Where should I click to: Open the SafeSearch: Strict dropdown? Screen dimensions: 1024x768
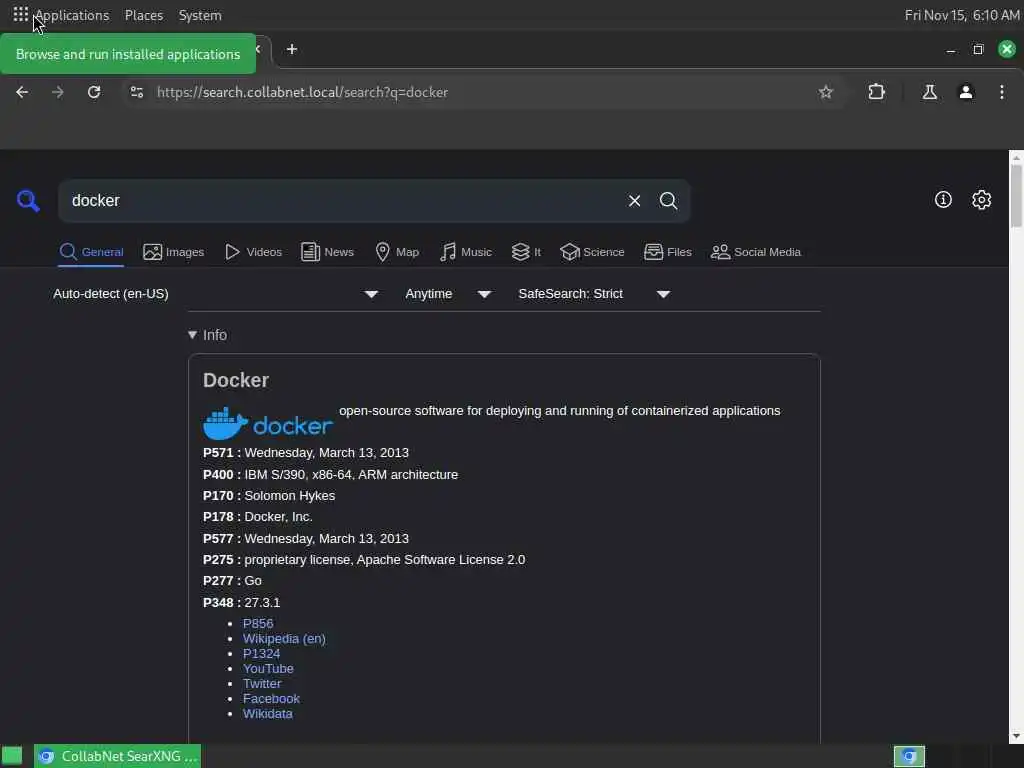coord(594,294)
